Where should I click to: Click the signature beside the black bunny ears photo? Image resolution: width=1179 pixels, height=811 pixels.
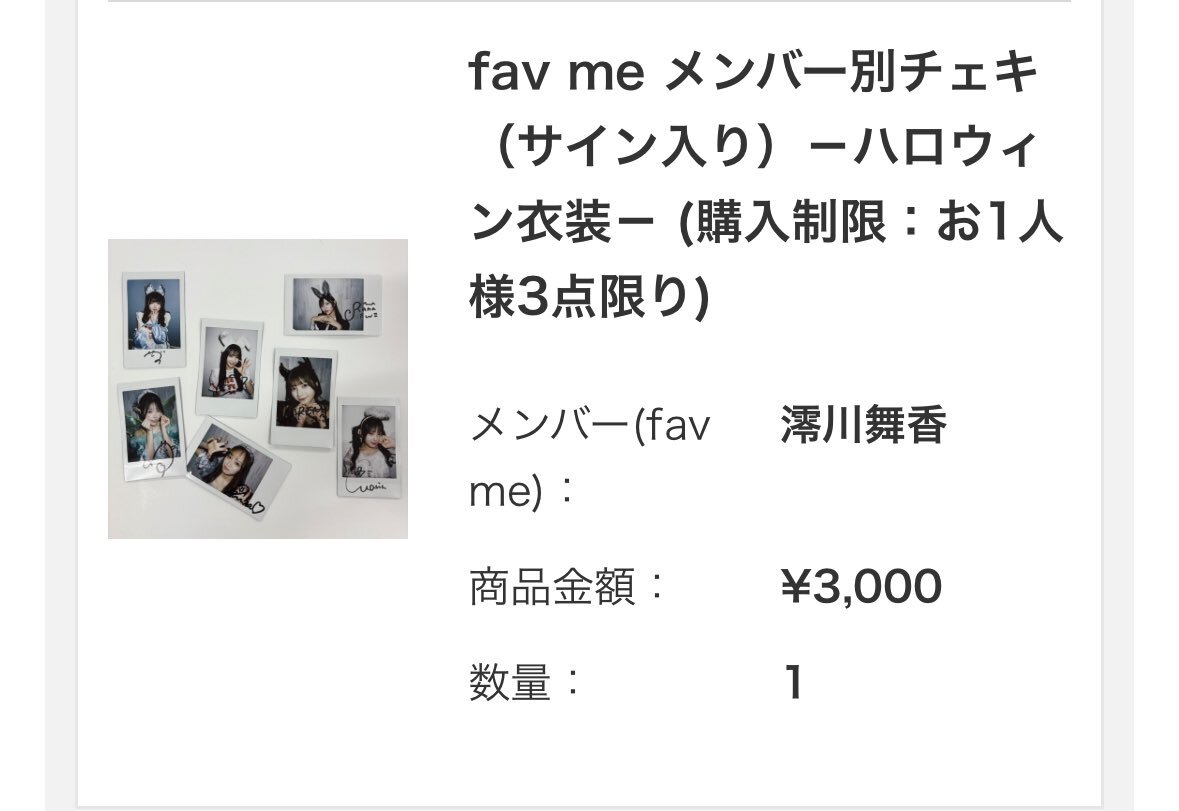click(x=364, y=307)
